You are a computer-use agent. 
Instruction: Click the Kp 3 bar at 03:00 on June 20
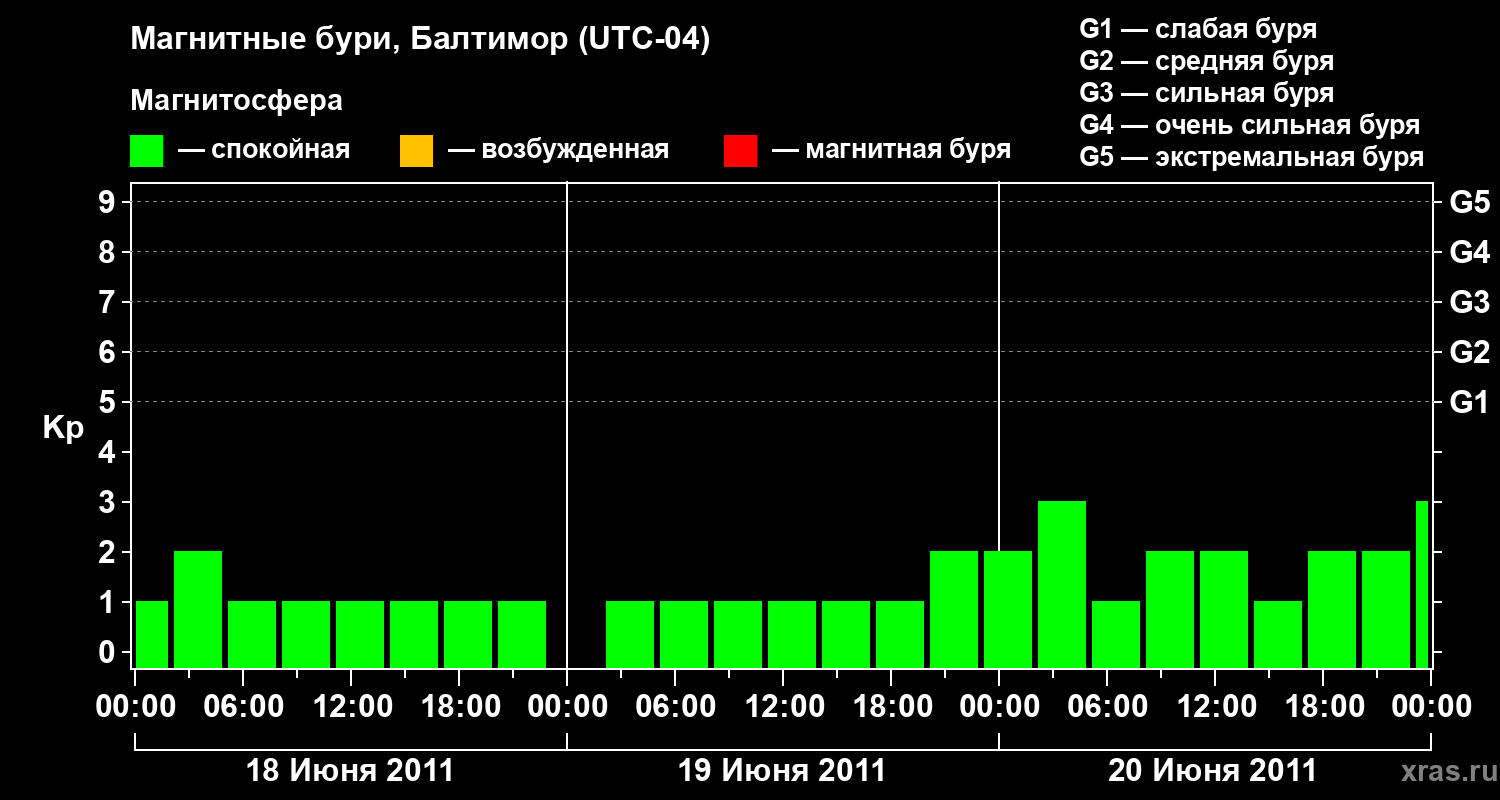[x=1062, y=585]
